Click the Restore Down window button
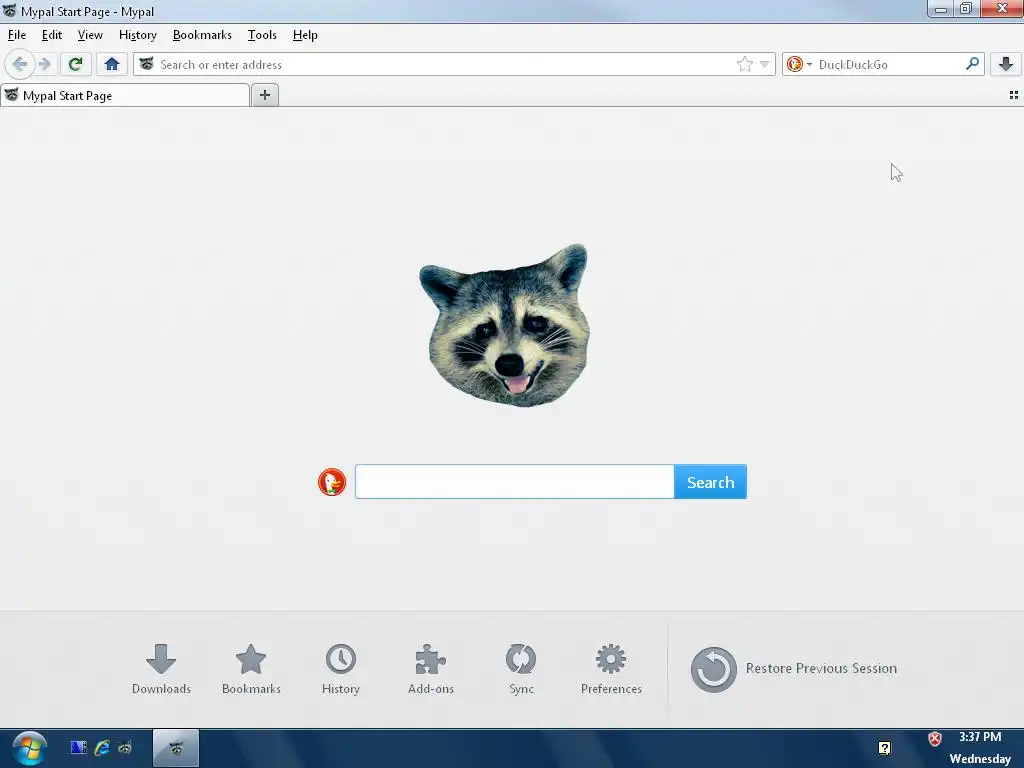The width and height of the screenshot is (1024, 768). click(966, 9)
